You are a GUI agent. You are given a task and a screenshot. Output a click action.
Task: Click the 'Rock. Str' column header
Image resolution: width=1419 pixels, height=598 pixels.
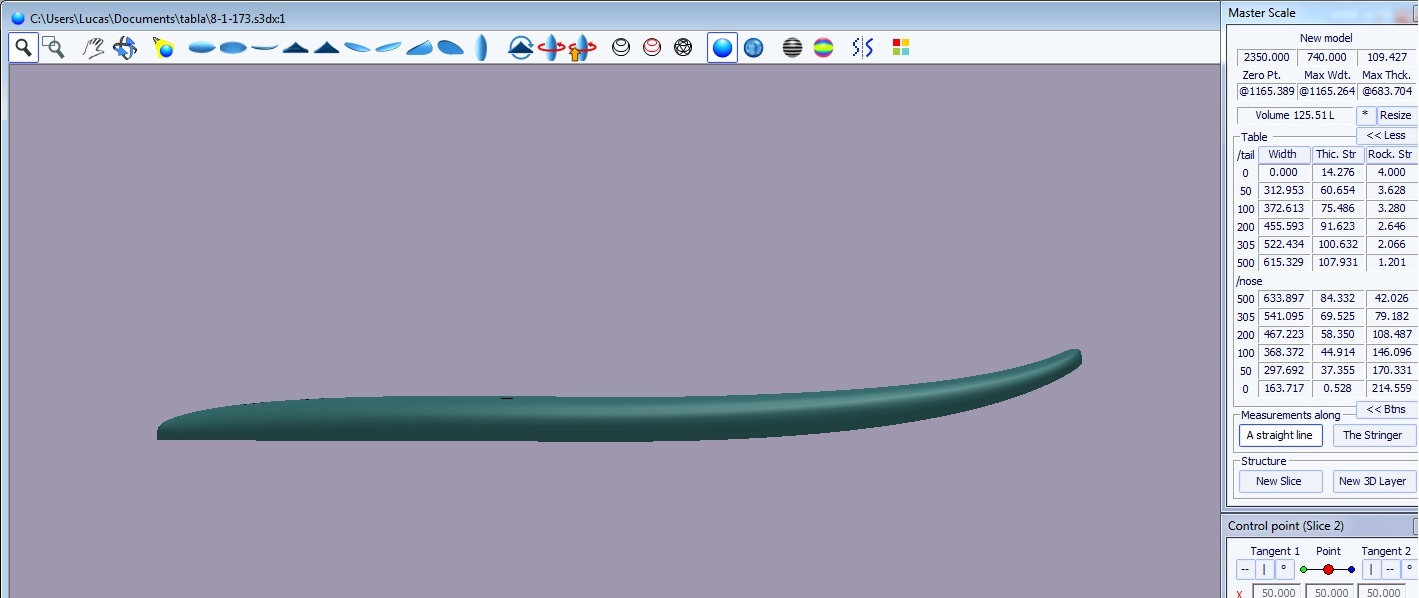[1389, 154]
